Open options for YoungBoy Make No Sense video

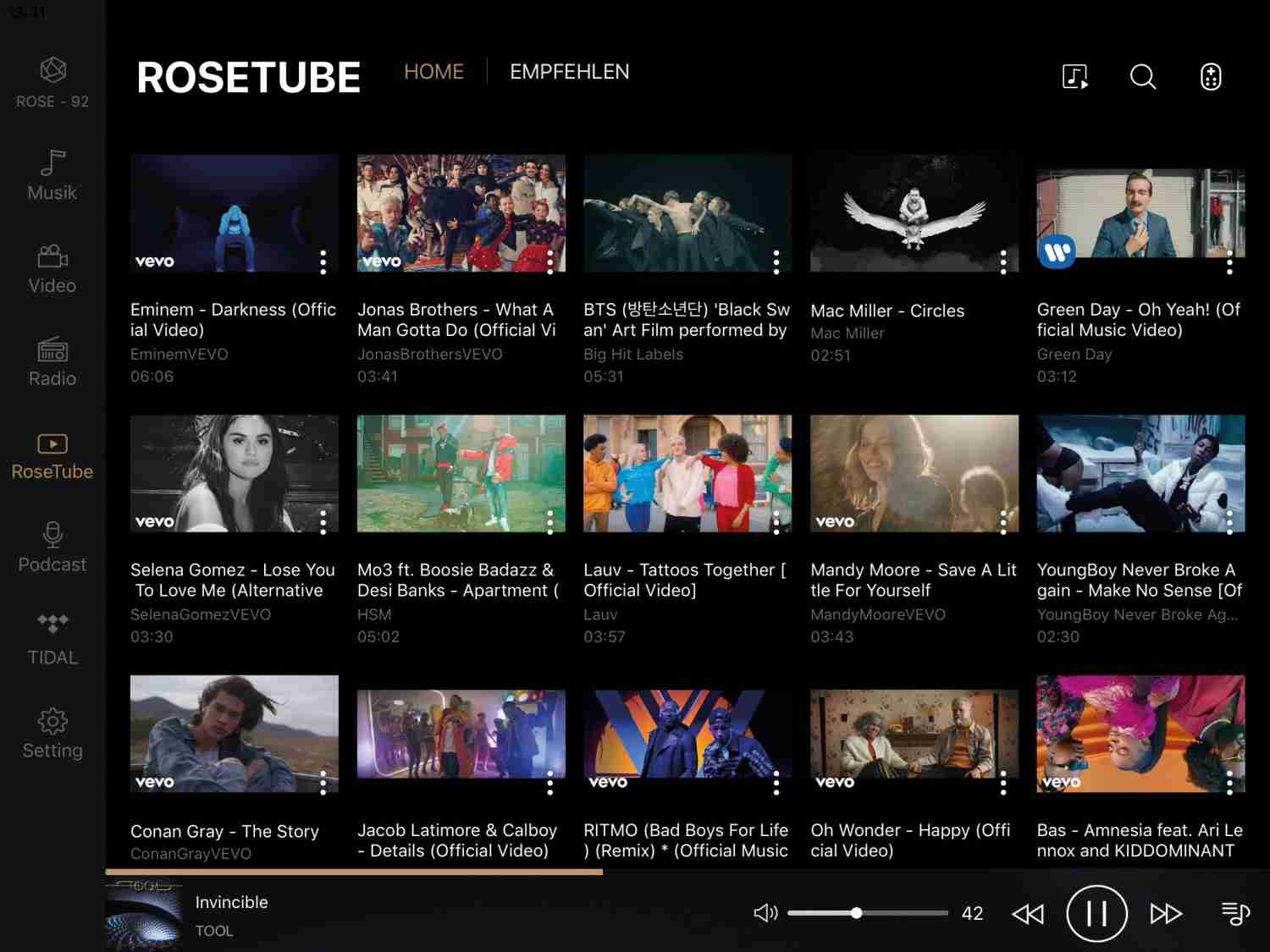(1229, 522)
